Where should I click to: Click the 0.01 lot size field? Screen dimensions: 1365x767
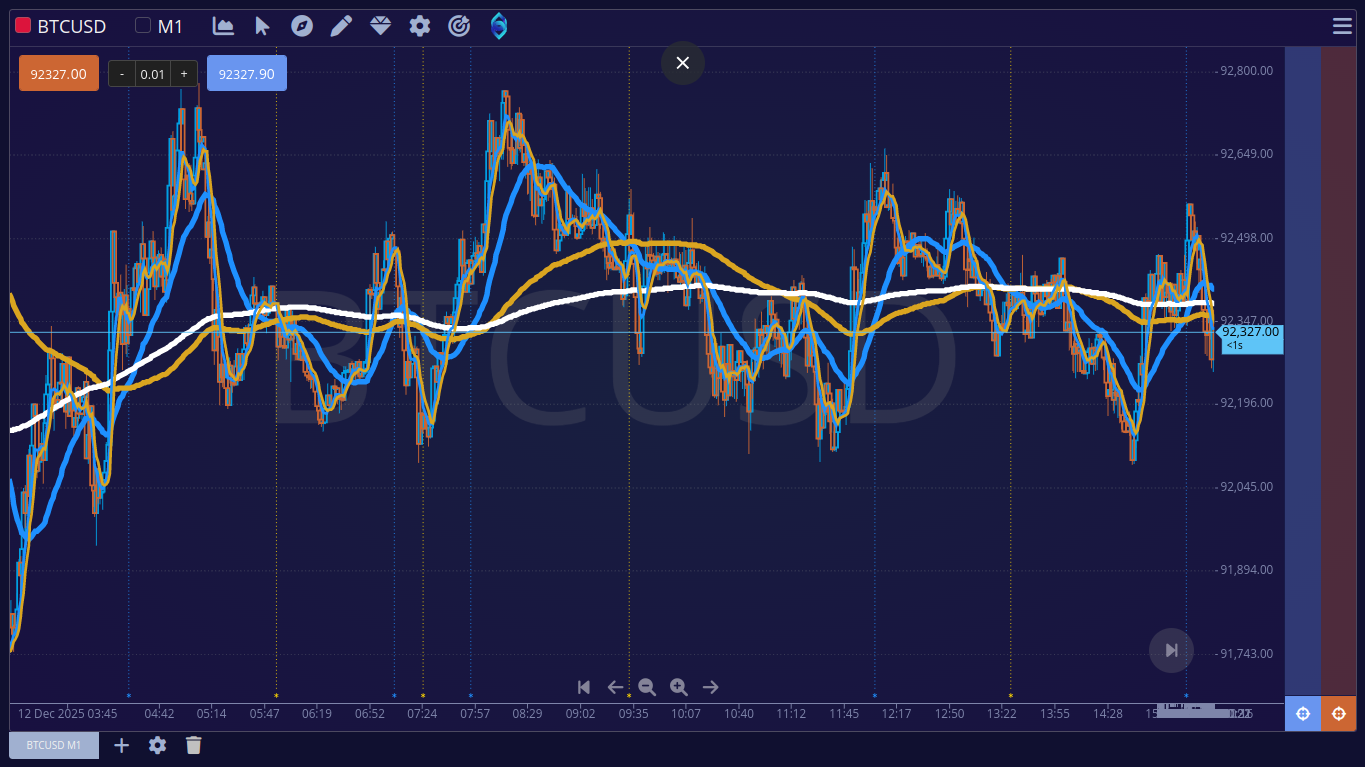click(x=153, y=74)
